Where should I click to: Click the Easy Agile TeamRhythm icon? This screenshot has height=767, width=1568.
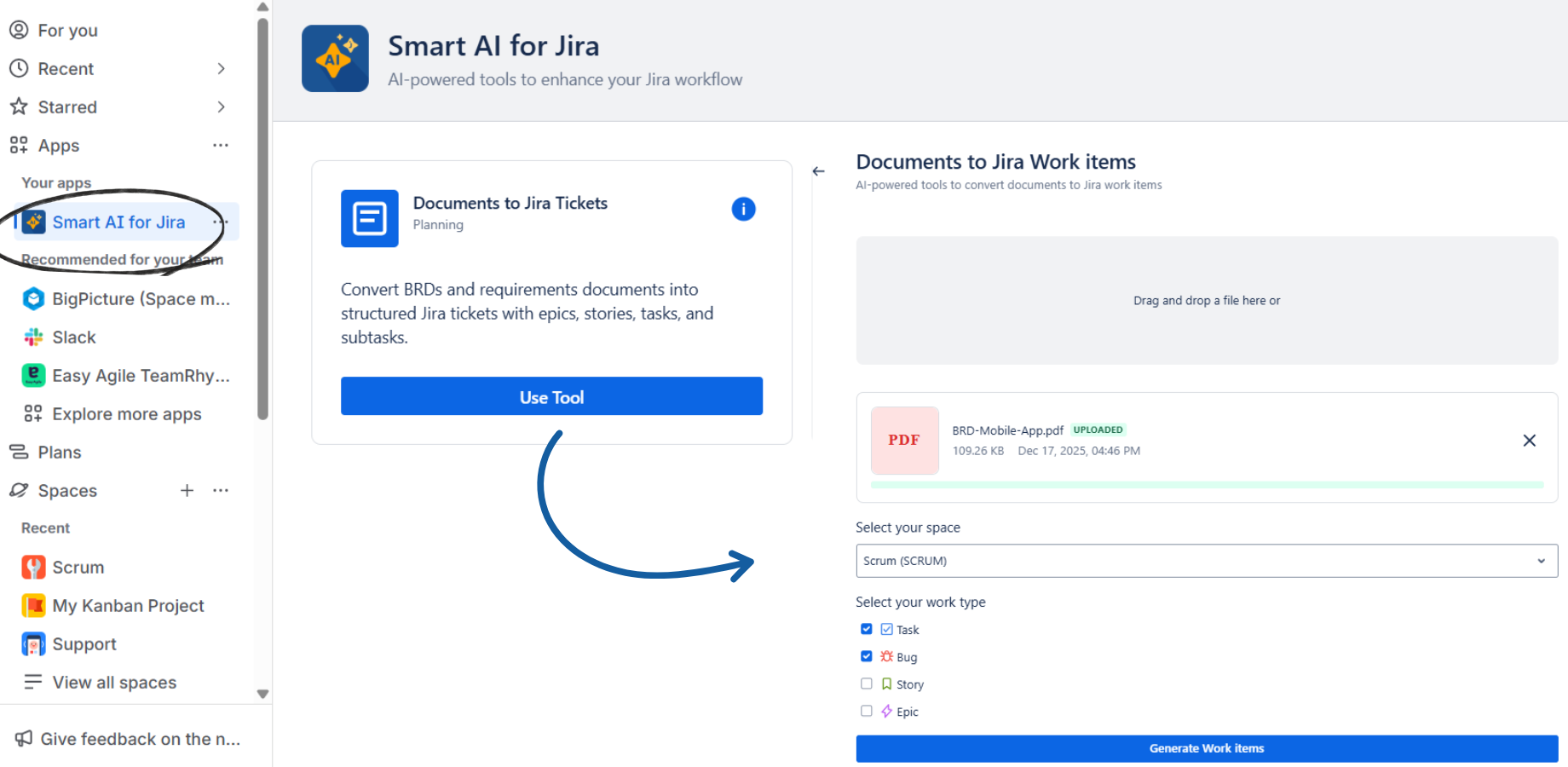click(x=32, y=375)
